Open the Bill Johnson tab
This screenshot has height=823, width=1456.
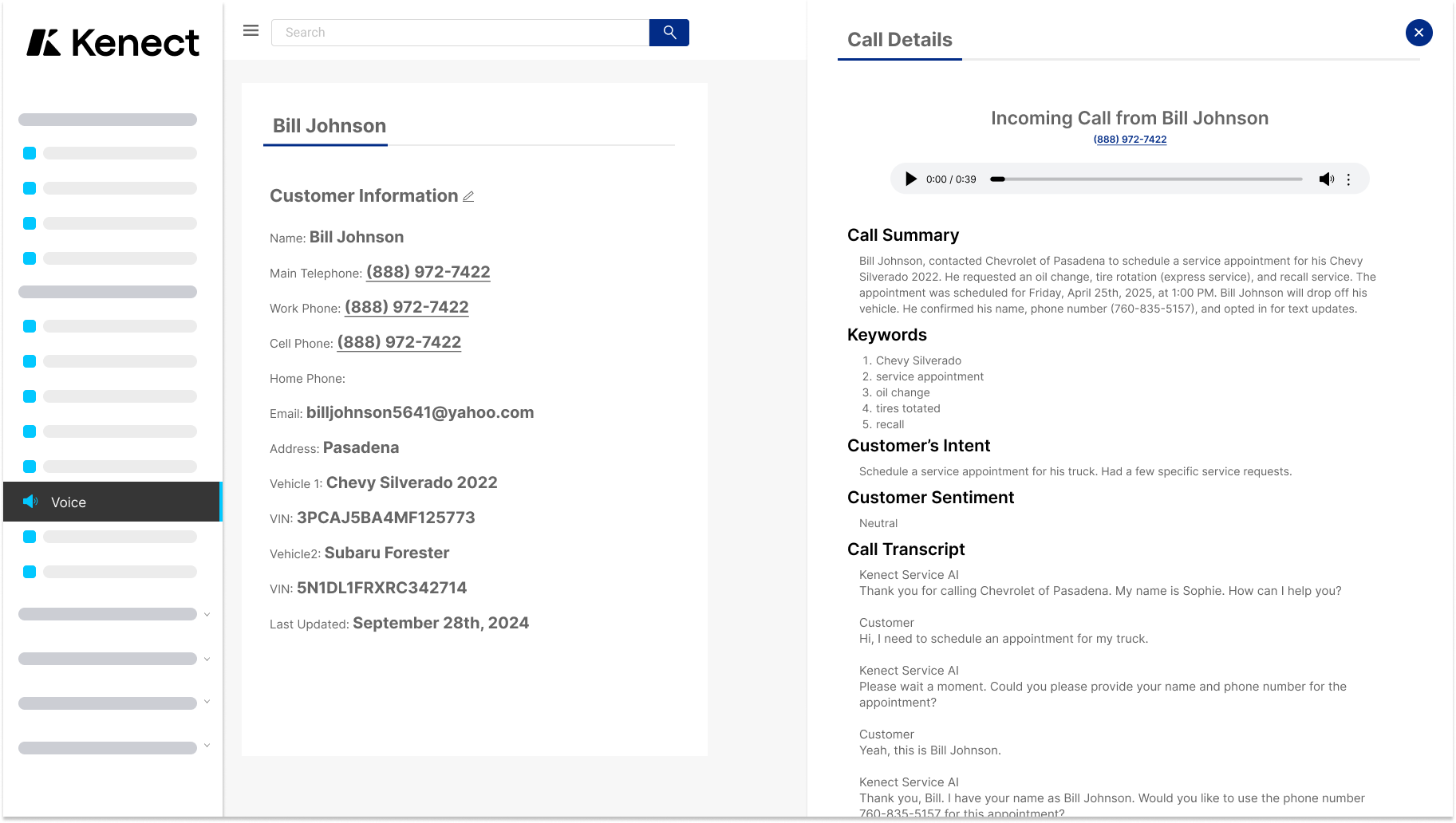click(x=329, y=126)
